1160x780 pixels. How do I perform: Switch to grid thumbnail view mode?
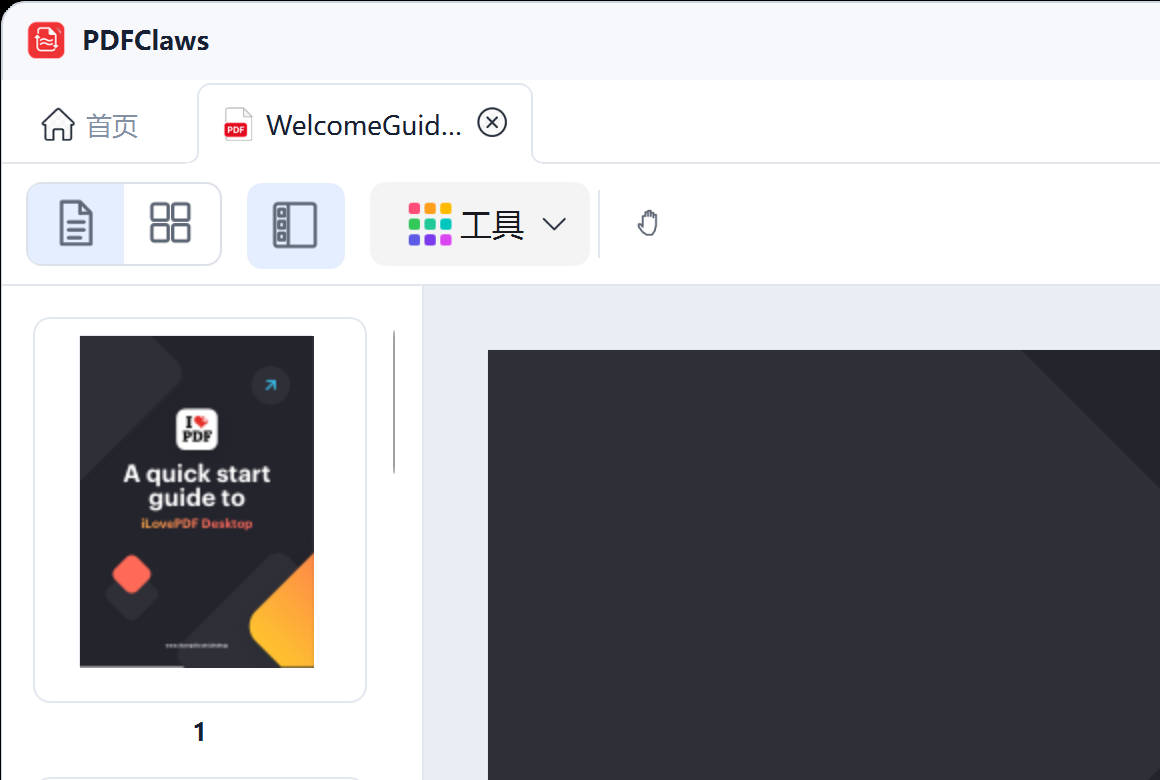tap(171, 223)
